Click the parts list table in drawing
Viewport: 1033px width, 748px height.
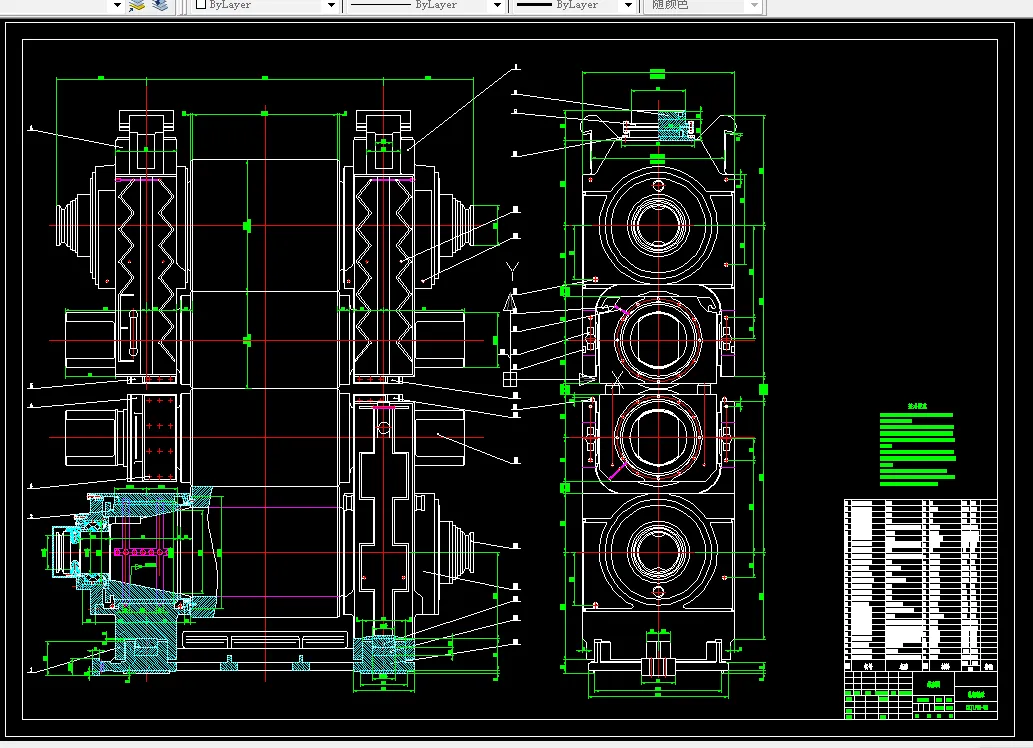[920, 585]
